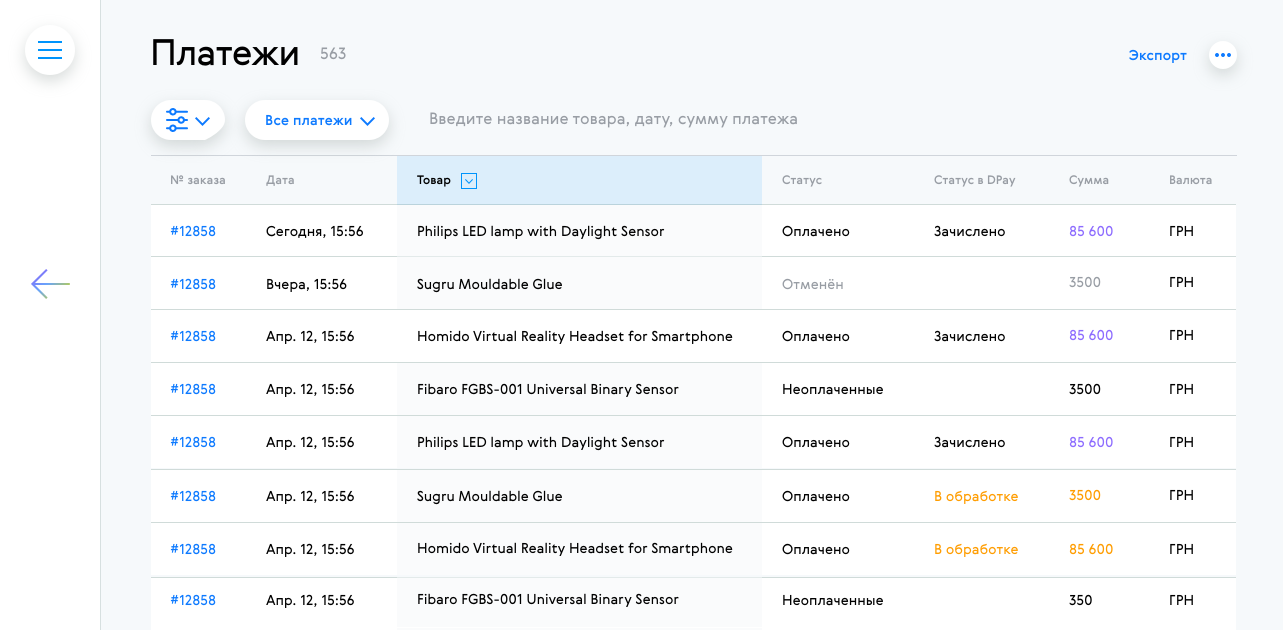This screenshot has width=1283, height=630.
Task: Select the Fibaro row with sum 350
Action: [547, 600]
